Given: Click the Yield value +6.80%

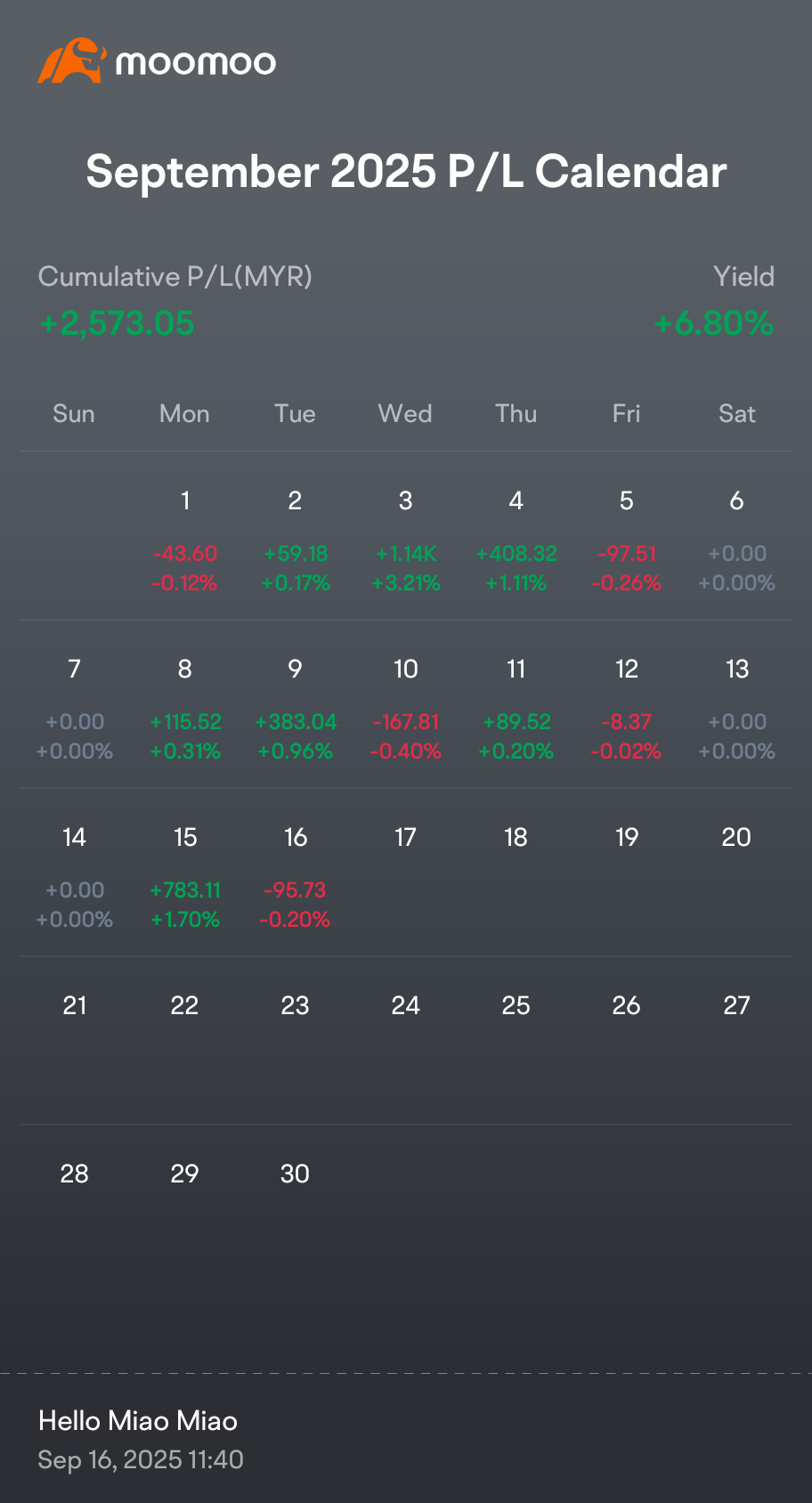Looking at the screenshot, I should coord(713,322).
